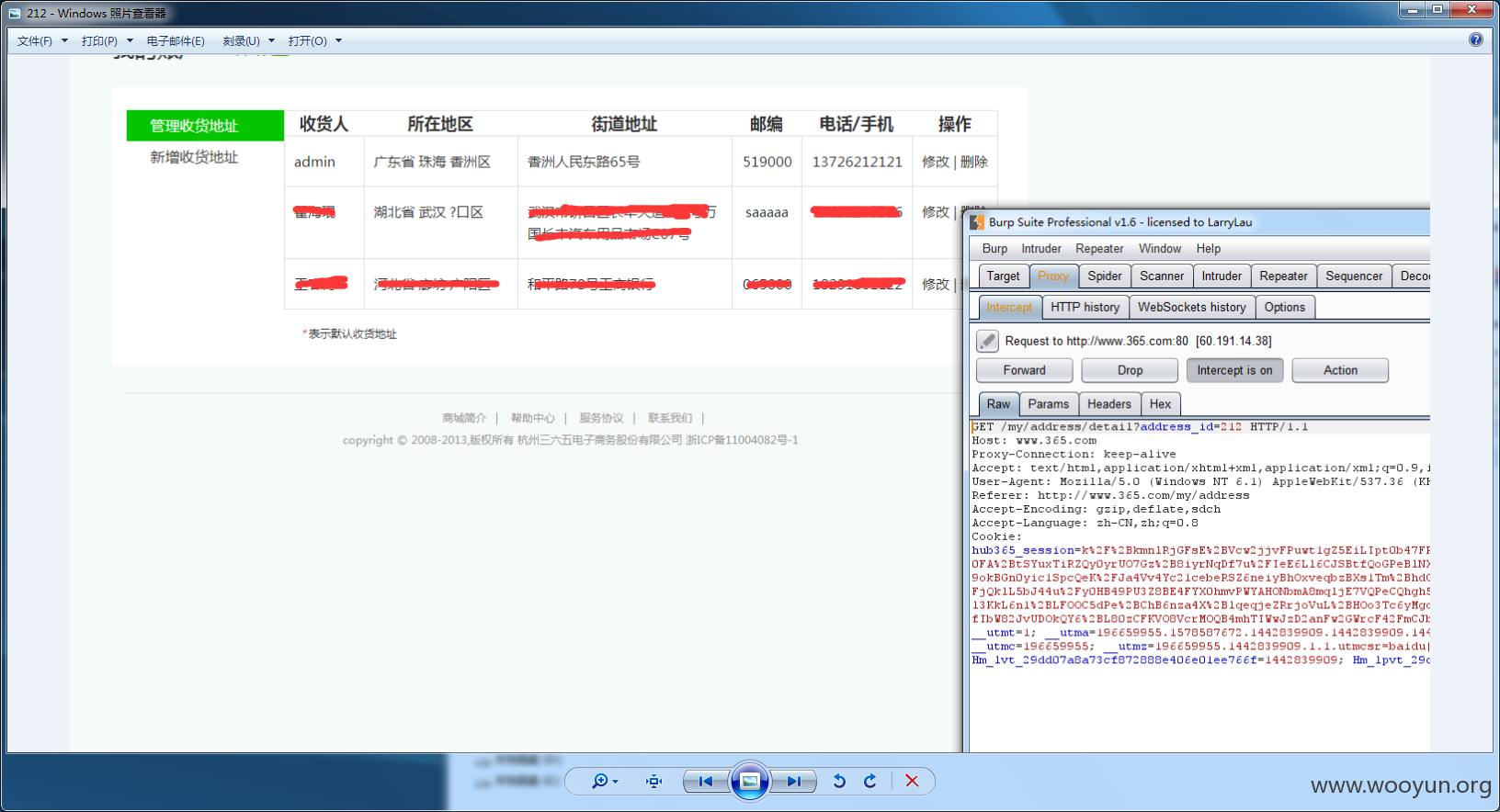The width and height of the screenshot is (1500, 812).
Task: Click 删除 for the admin address row
Action: coord(974,162)
